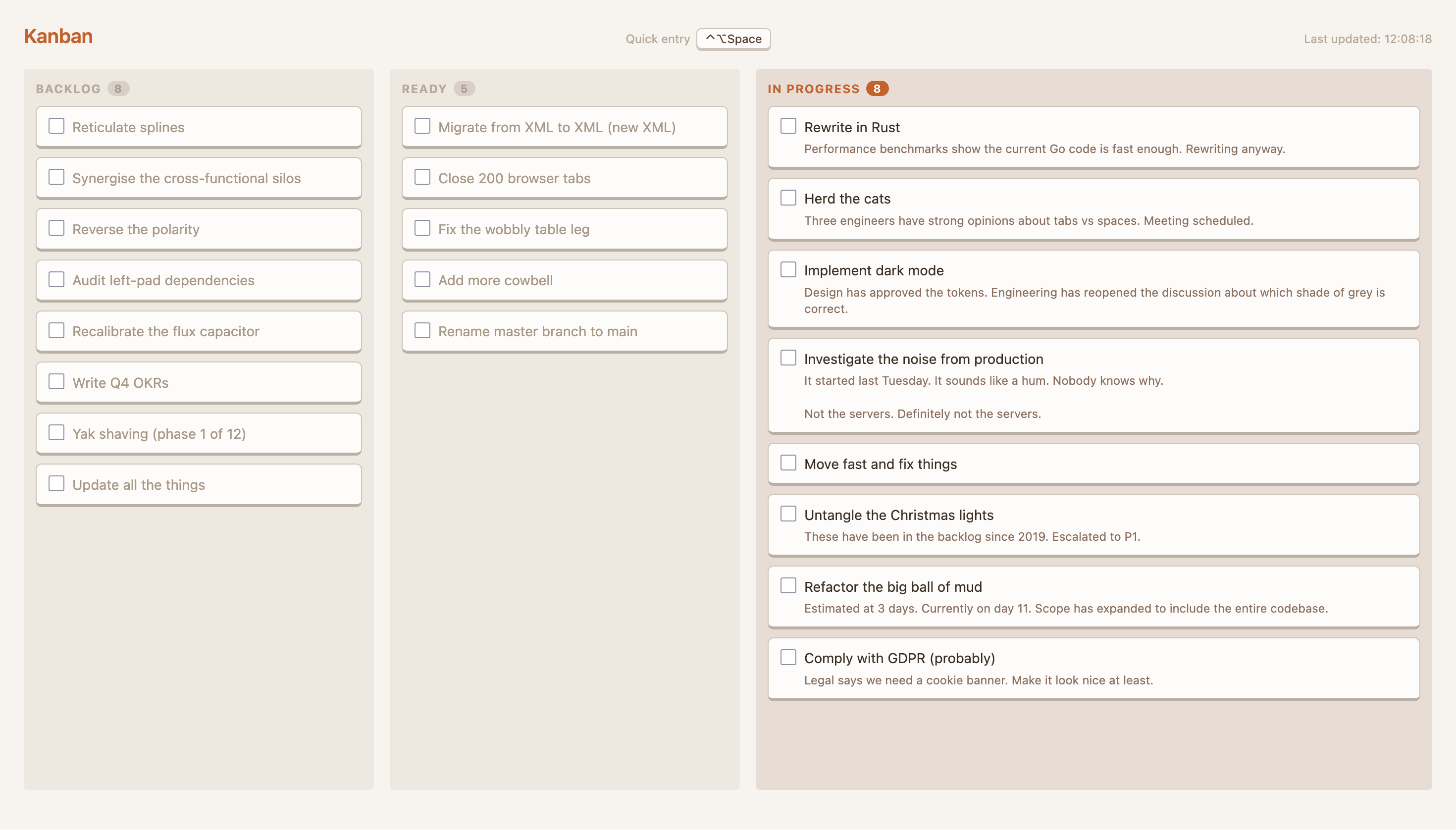Screen dimensions: 1456x830
Task: Mark Rename master branch to main done
Action: pyautogui.click(x=422, y=331)
